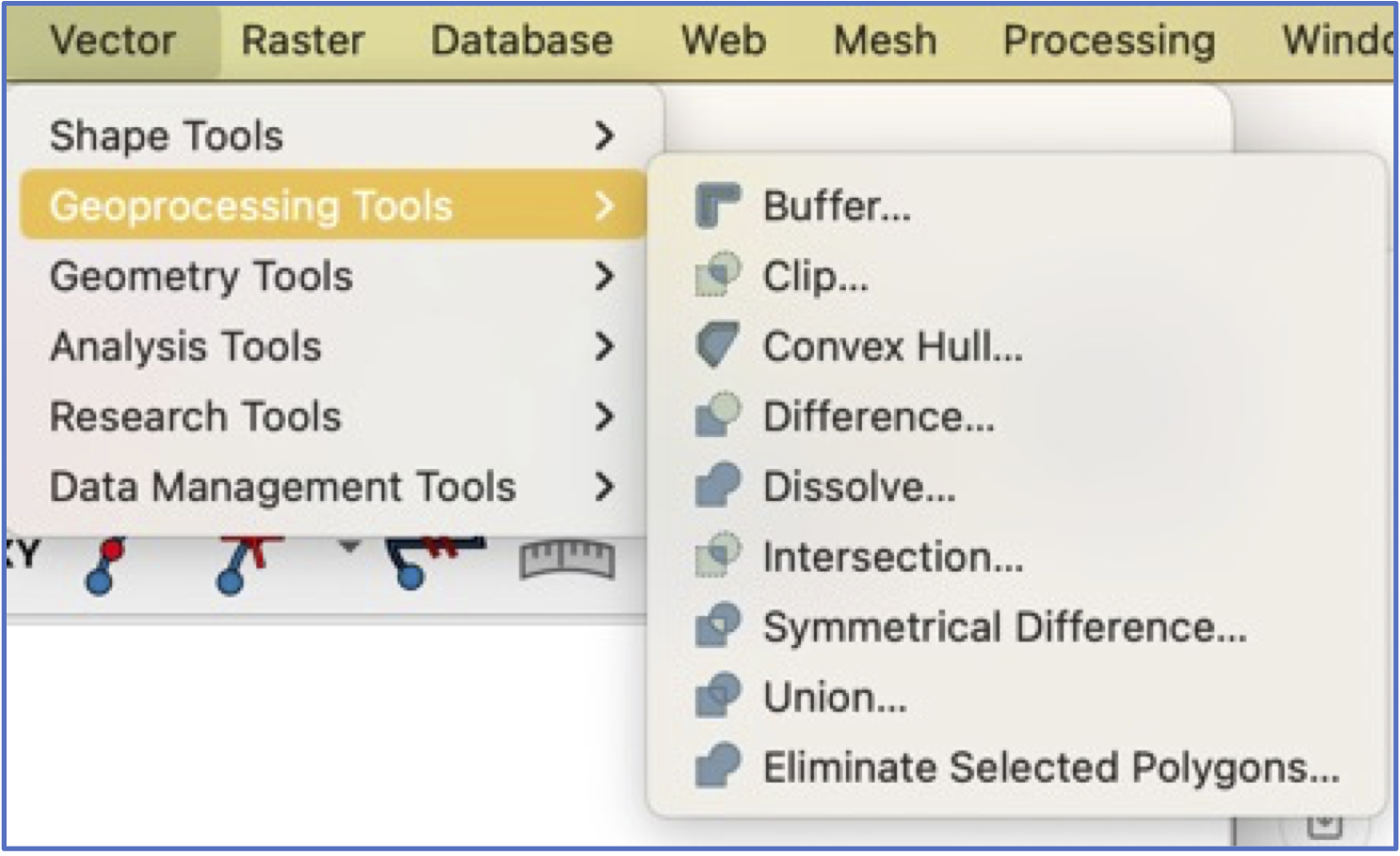
Task: Open the small toolbar dropdown arrow
Action: (x=350, y=546)
